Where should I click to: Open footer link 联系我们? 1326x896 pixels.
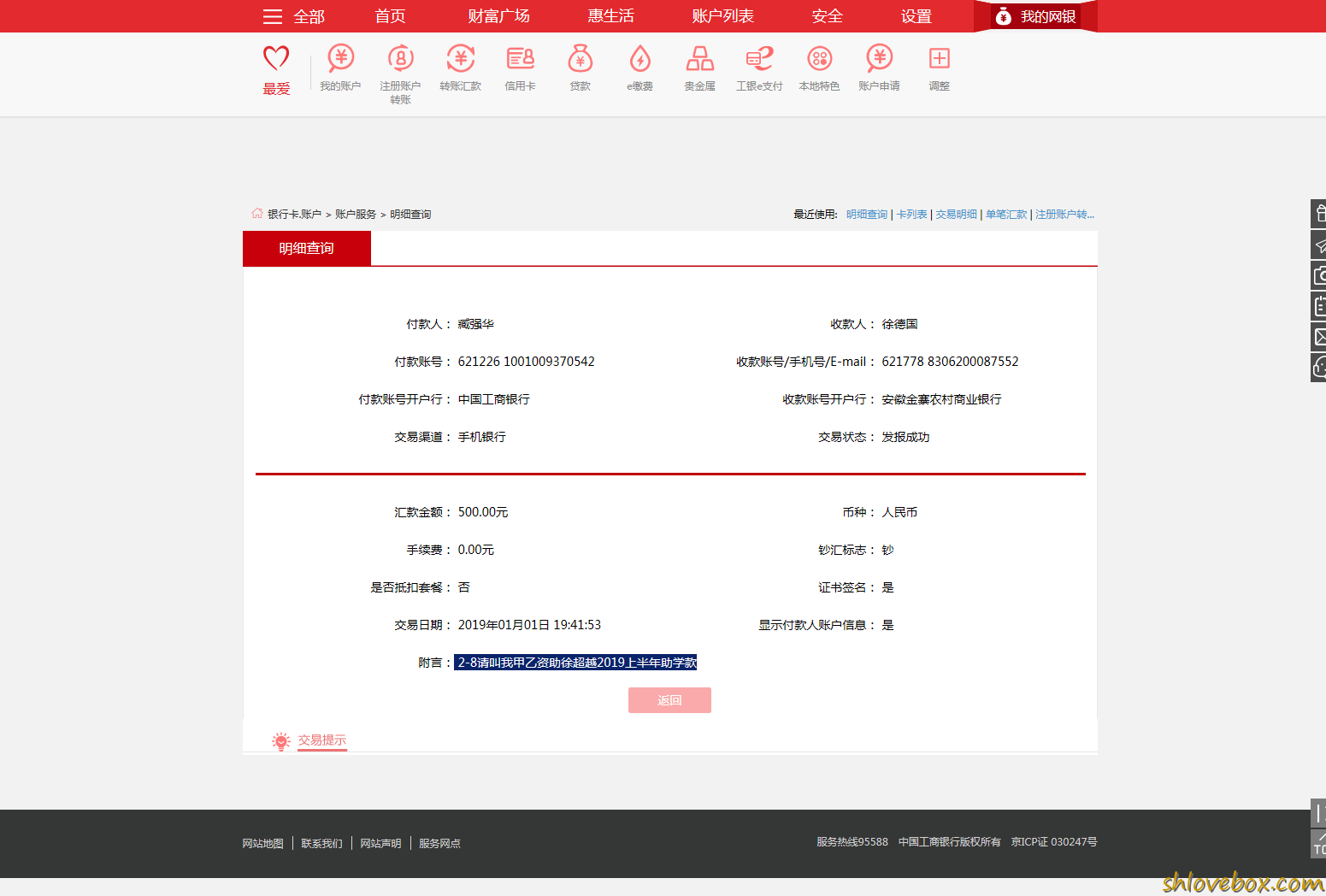321,843
